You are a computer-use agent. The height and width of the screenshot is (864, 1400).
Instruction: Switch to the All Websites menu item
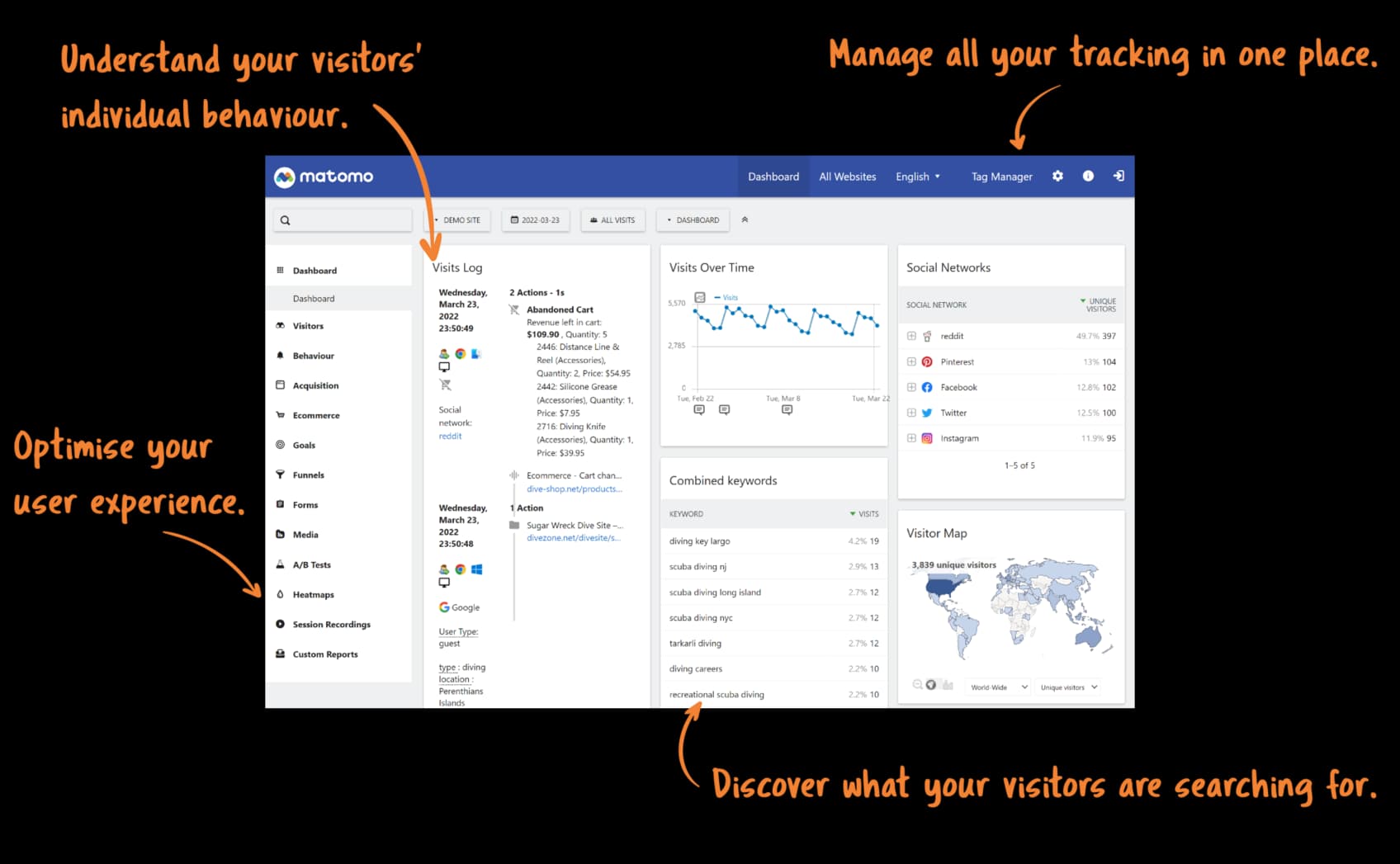[x=847, y=176]
